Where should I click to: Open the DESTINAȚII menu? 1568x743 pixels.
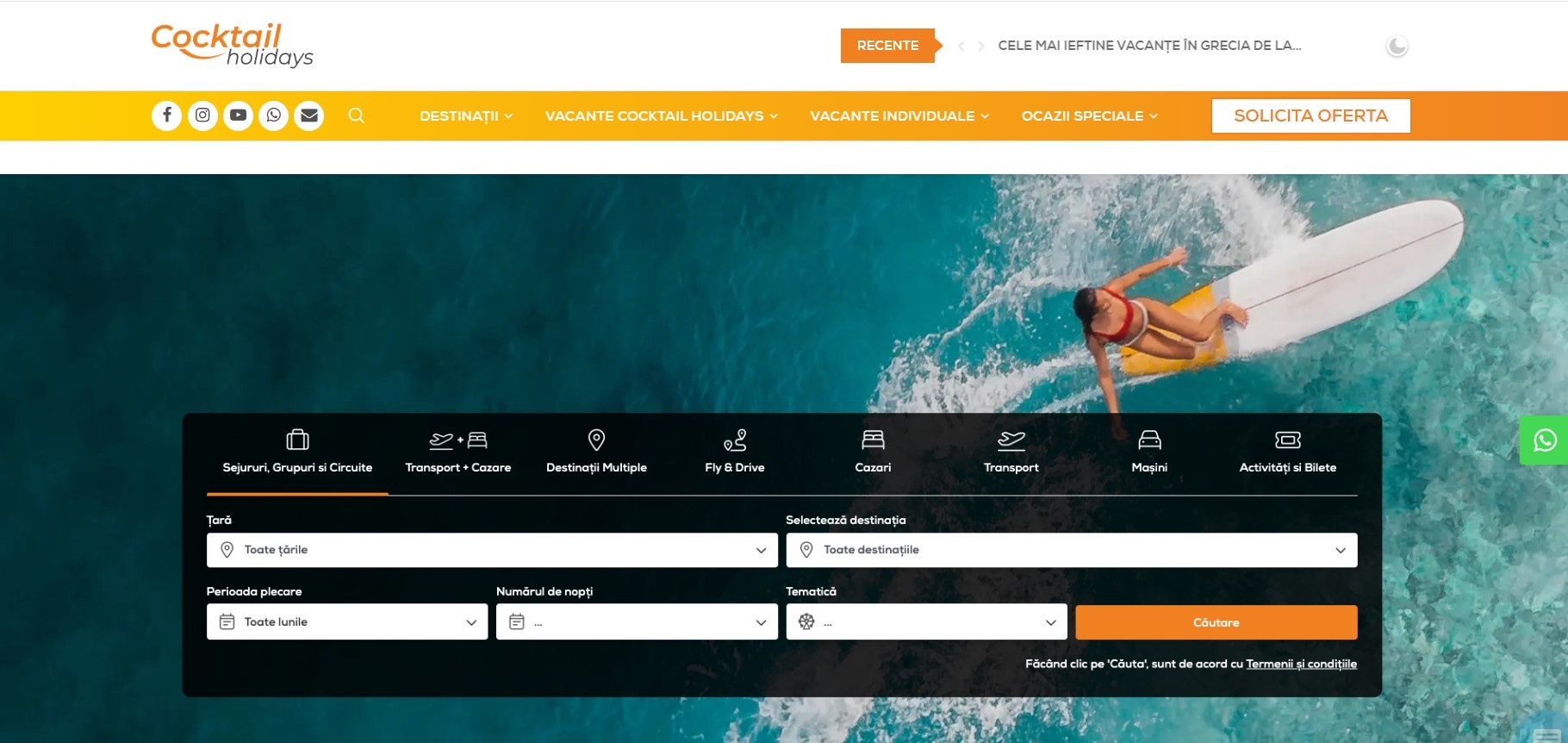[x=465, y=116]
